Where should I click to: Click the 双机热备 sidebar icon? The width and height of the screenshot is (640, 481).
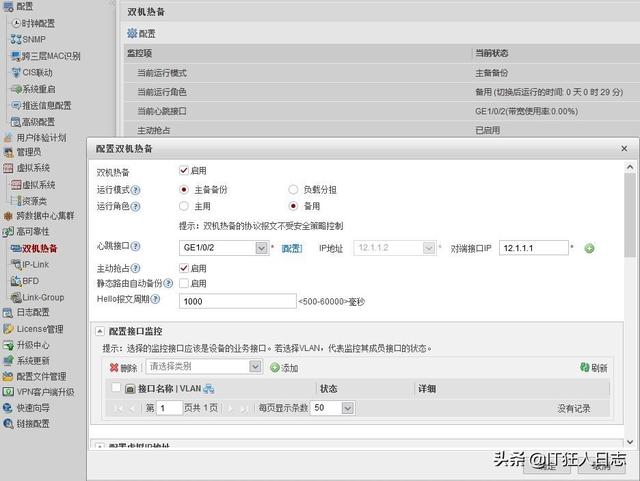coord(16,248)
